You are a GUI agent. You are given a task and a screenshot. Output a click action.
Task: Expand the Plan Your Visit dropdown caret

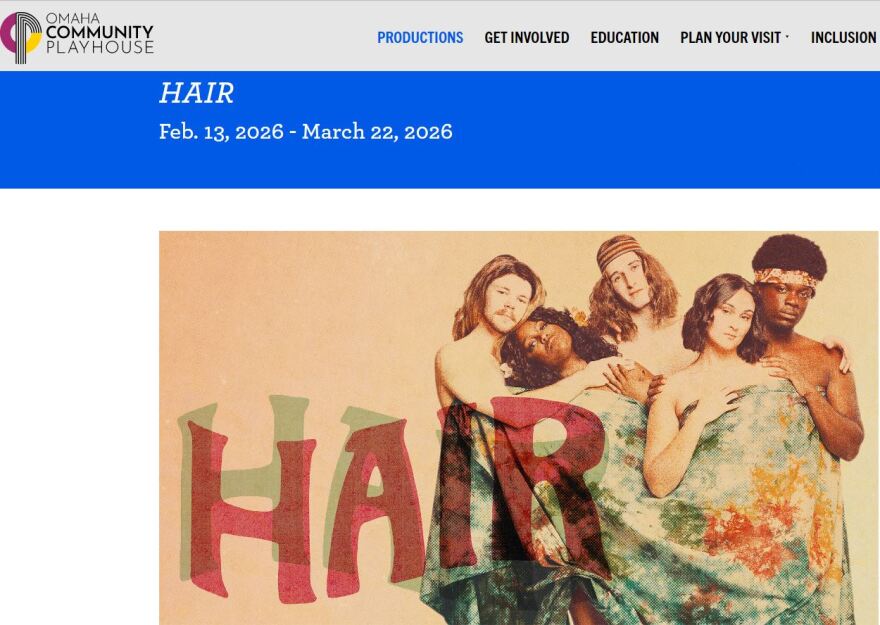(787, 36)
